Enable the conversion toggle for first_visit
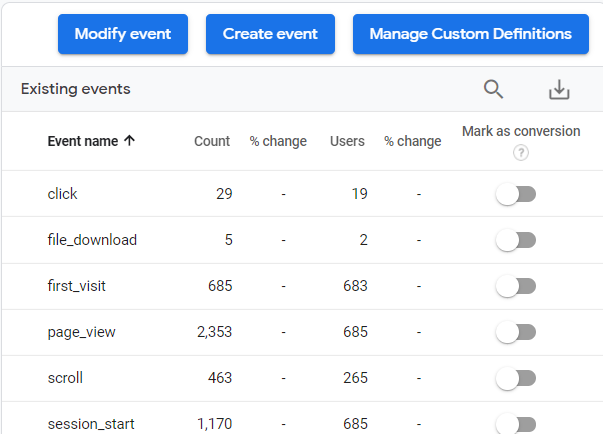 pos(516,286)
